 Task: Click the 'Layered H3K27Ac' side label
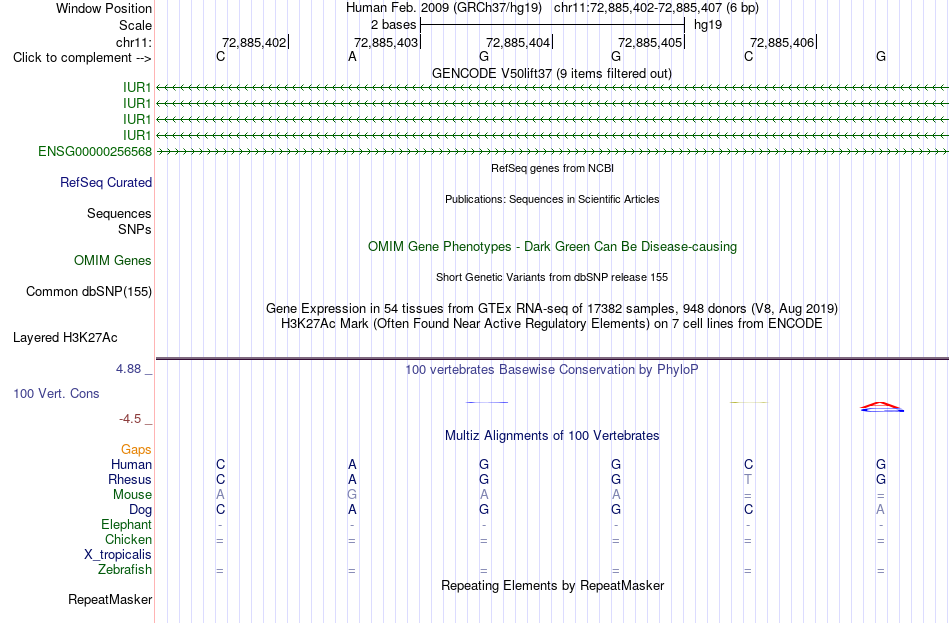click(65, 338)
